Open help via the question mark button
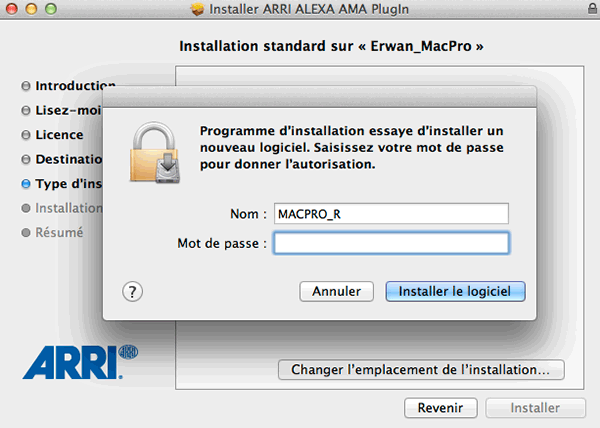The width and height of the screenshot is (600, 428). (x=132, y=292)
